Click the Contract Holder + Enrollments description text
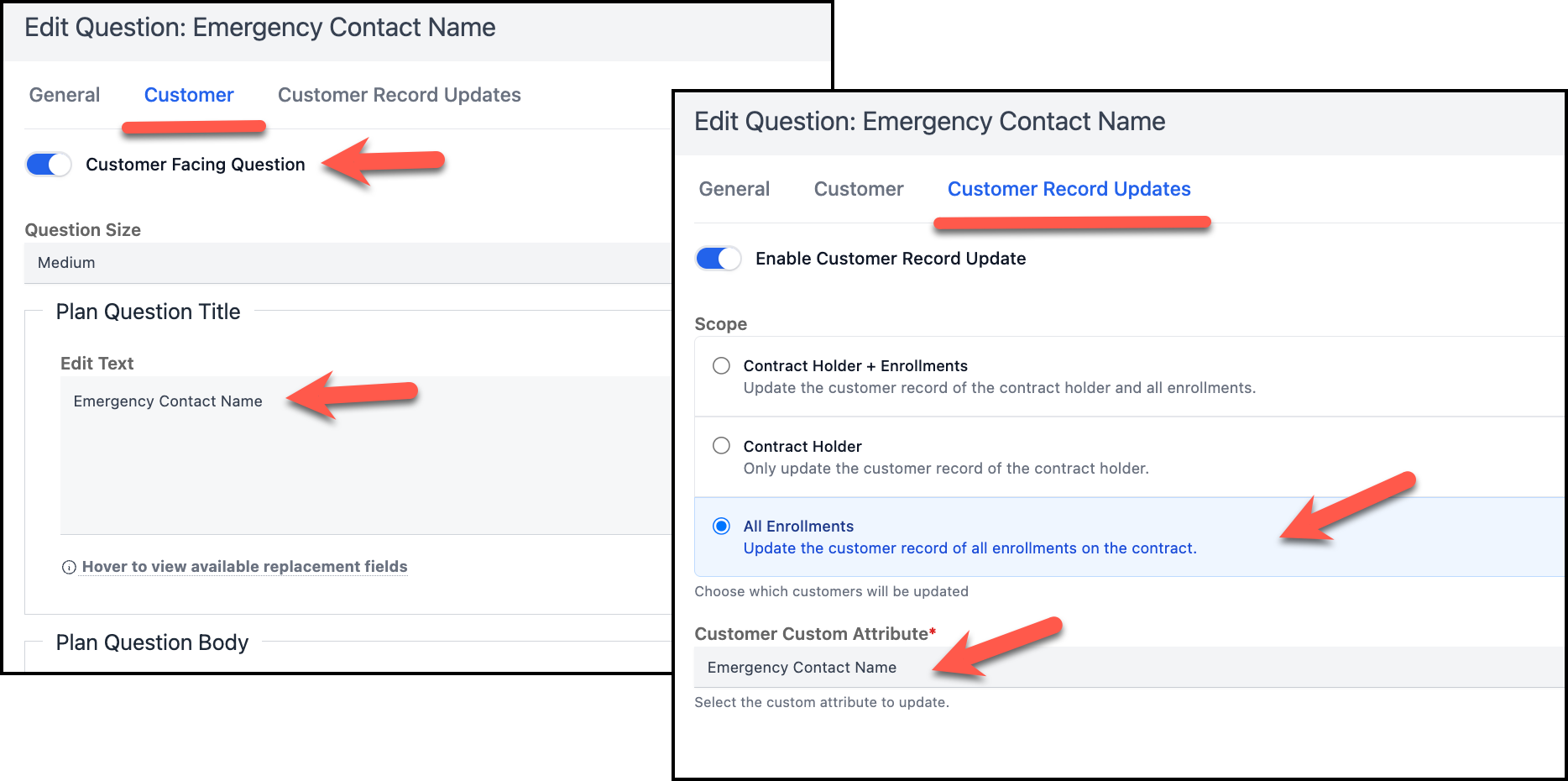The width and height of the screenshot is (1568, 781). (x=1000, y=388)
